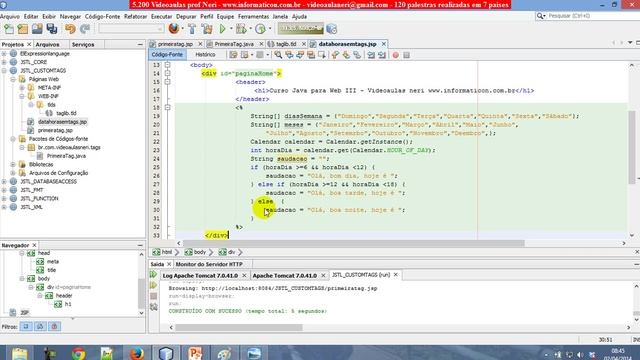This screenshot has width=640, height=360.
Task: Click the memory usage bar
Action: tap(301, 29)
